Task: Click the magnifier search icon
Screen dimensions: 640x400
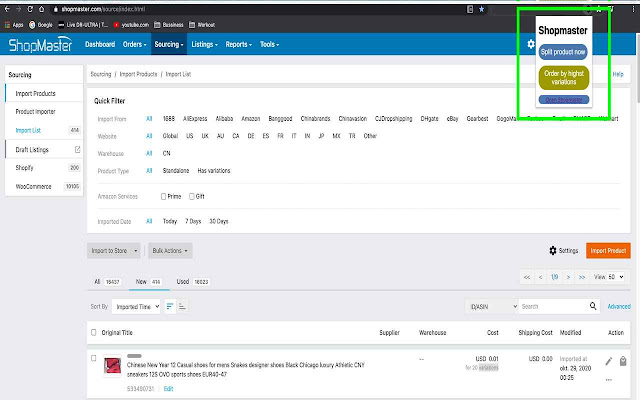Action: coord(593,306)
